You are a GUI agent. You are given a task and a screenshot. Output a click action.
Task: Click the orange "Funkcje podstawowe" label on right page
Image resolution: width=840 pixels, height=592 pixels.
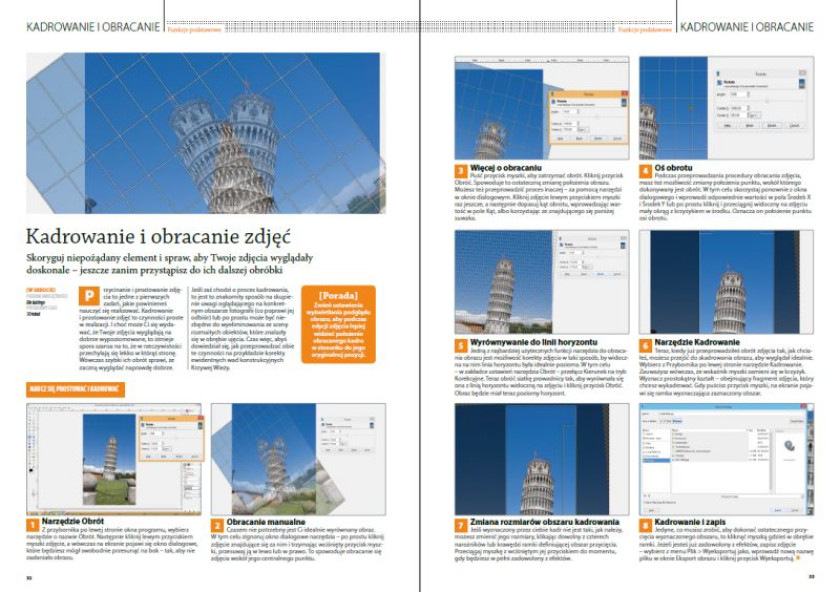[x=645, y=30]
